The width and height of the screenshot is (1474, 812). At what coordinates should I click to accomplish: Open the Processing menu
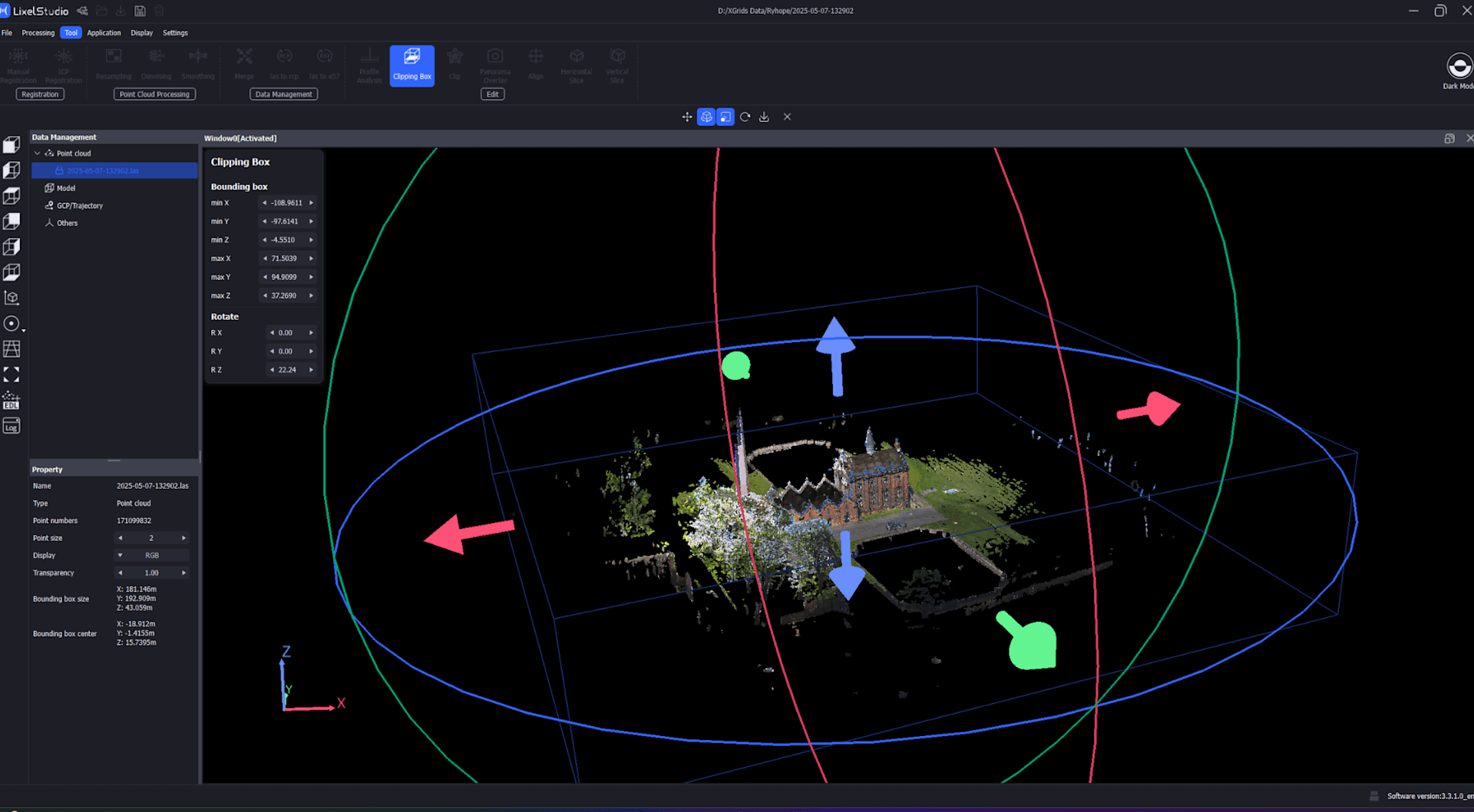click(38, 33)
